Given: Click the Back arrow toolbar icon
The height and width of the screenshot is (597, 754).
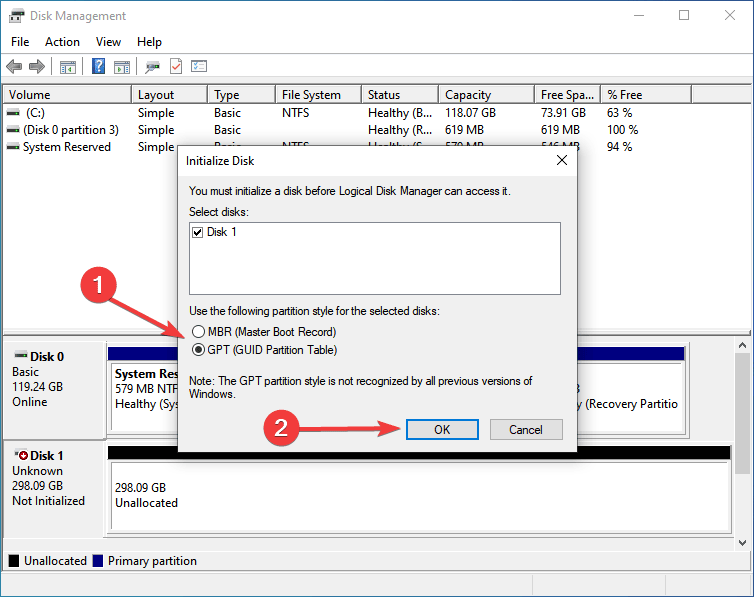Looking at the screenshot, I should tap(14, 66).
